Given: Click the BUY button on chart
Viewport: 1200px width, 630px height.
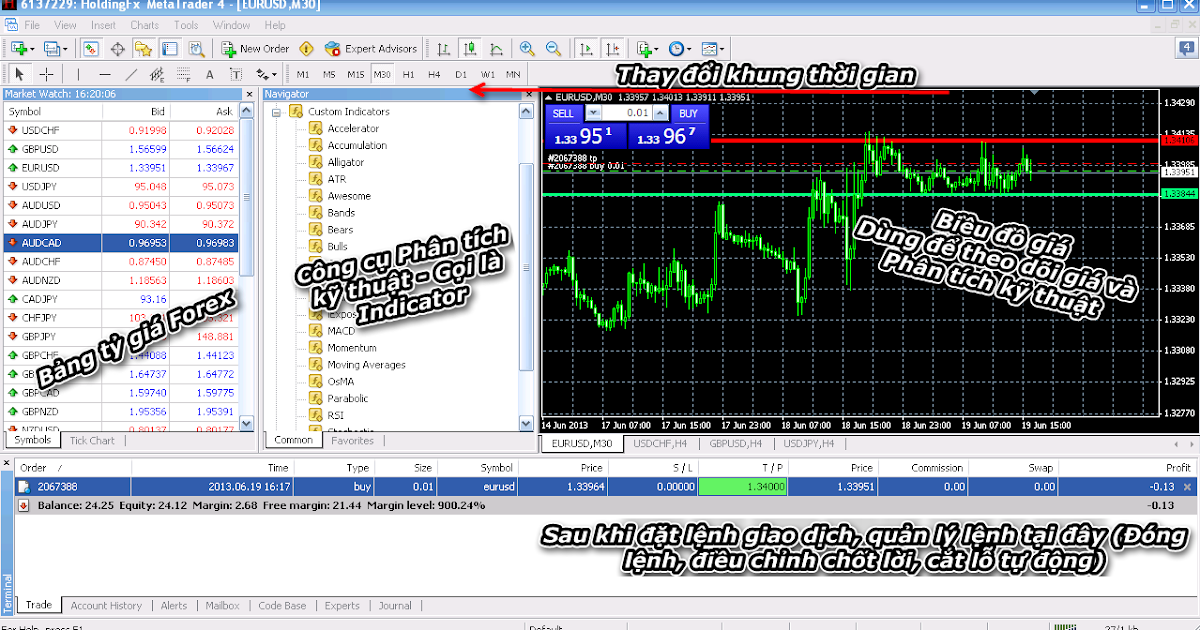Looking at the screenshot, I should 688,114.
